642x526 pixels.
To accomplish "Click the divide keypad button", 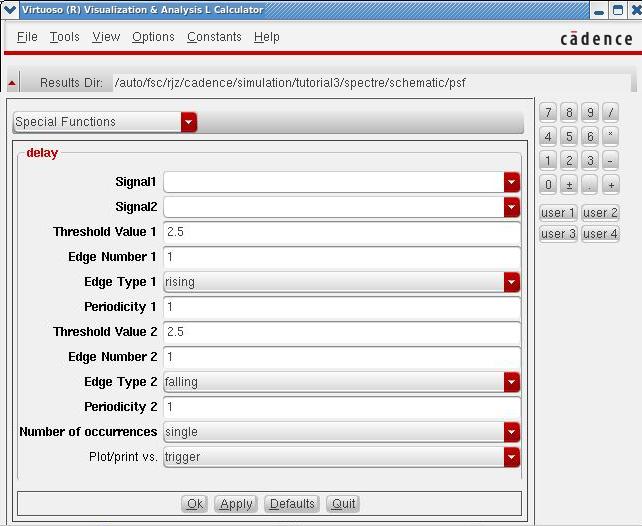I will [610, 113].
